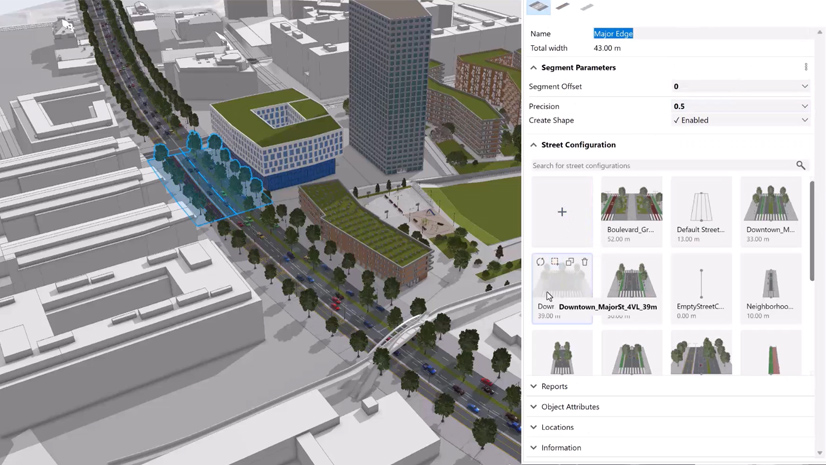
Task: Collapse the Segment Parameters section
Action: tap(534, 67)
